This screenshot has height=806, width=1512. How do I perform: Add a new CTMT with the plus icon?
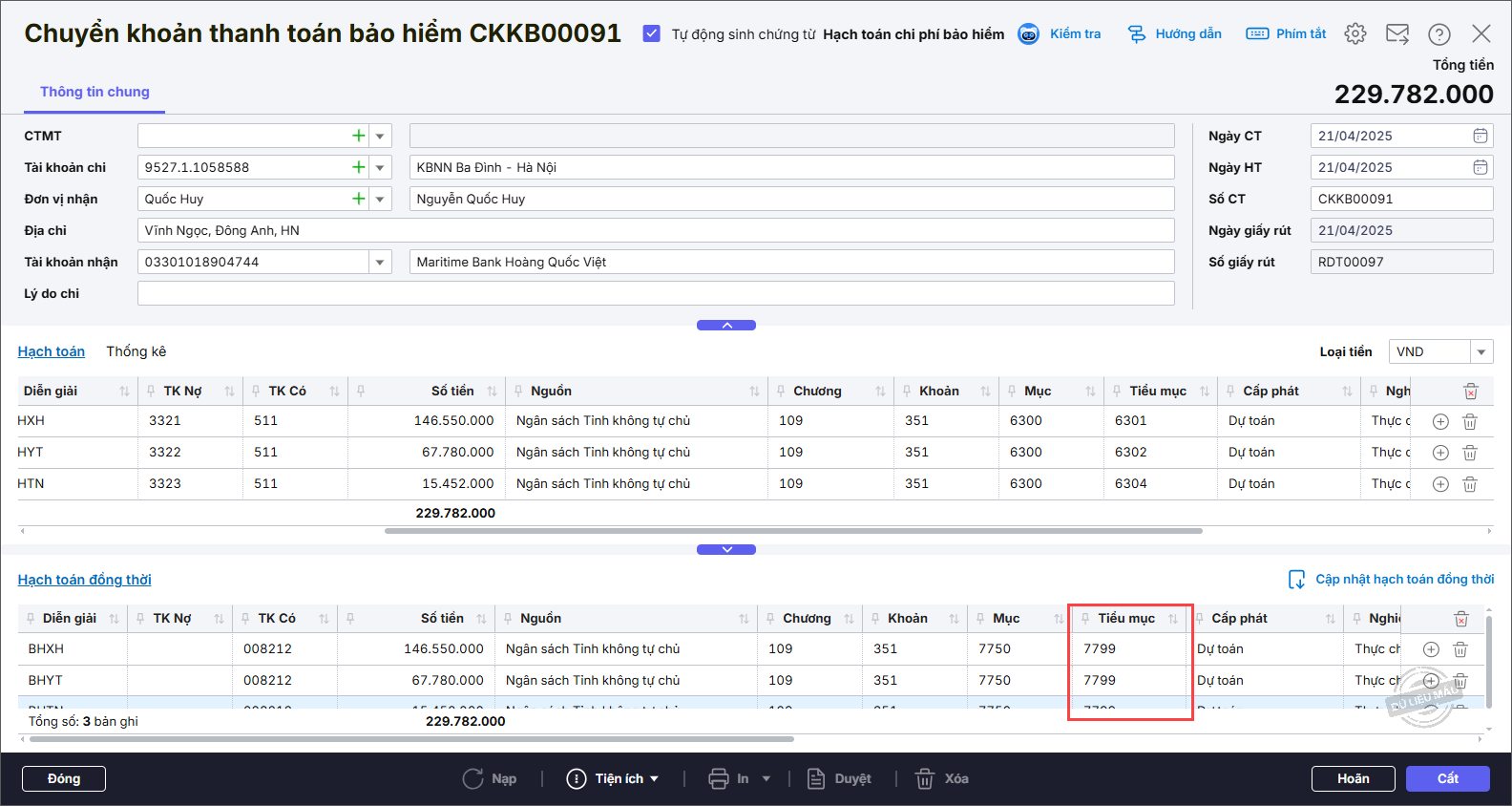point(359,136)
